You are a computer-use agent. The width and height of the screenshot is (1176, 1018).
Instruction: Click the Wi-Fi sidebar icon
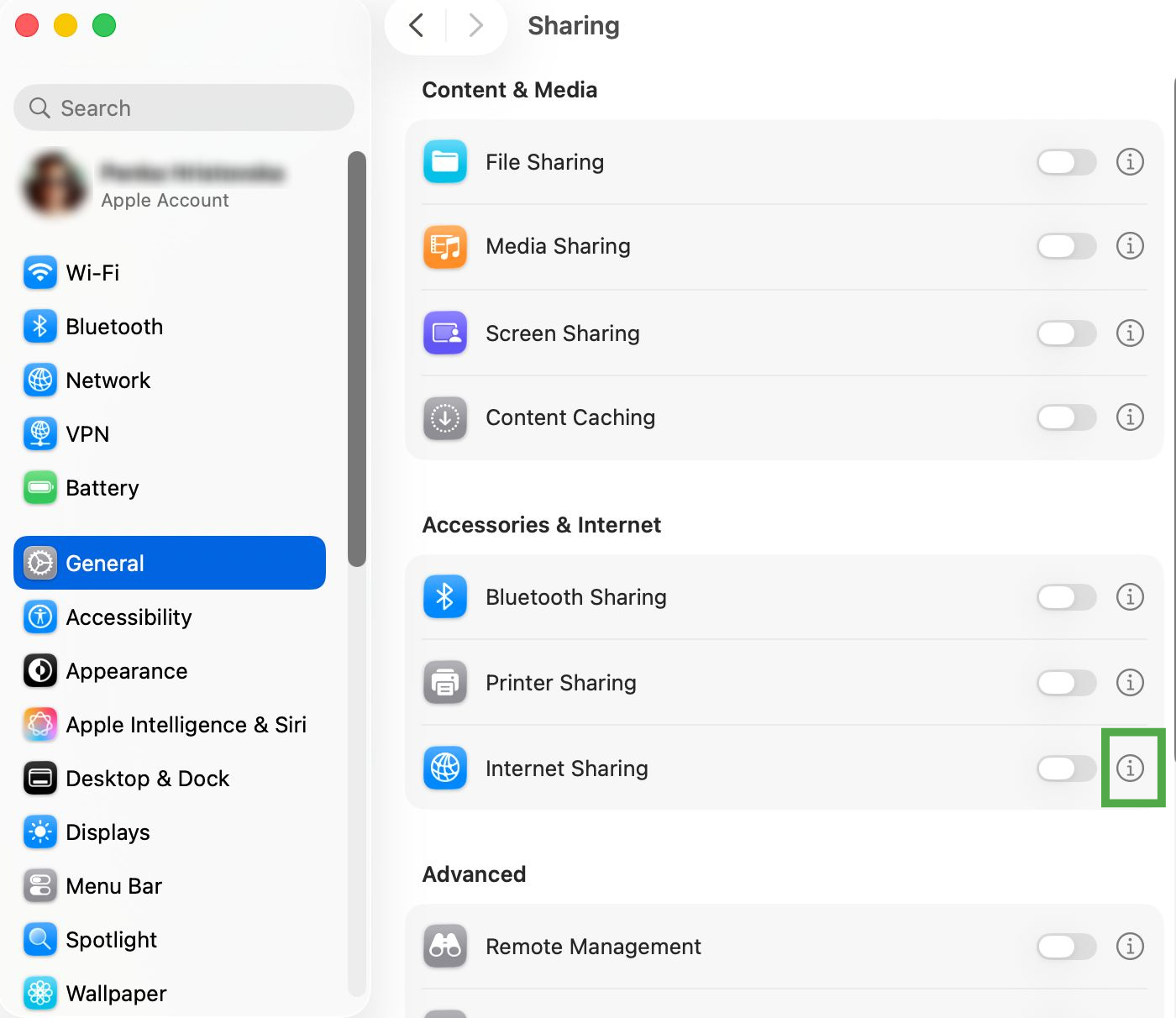(x=40, y=273)
